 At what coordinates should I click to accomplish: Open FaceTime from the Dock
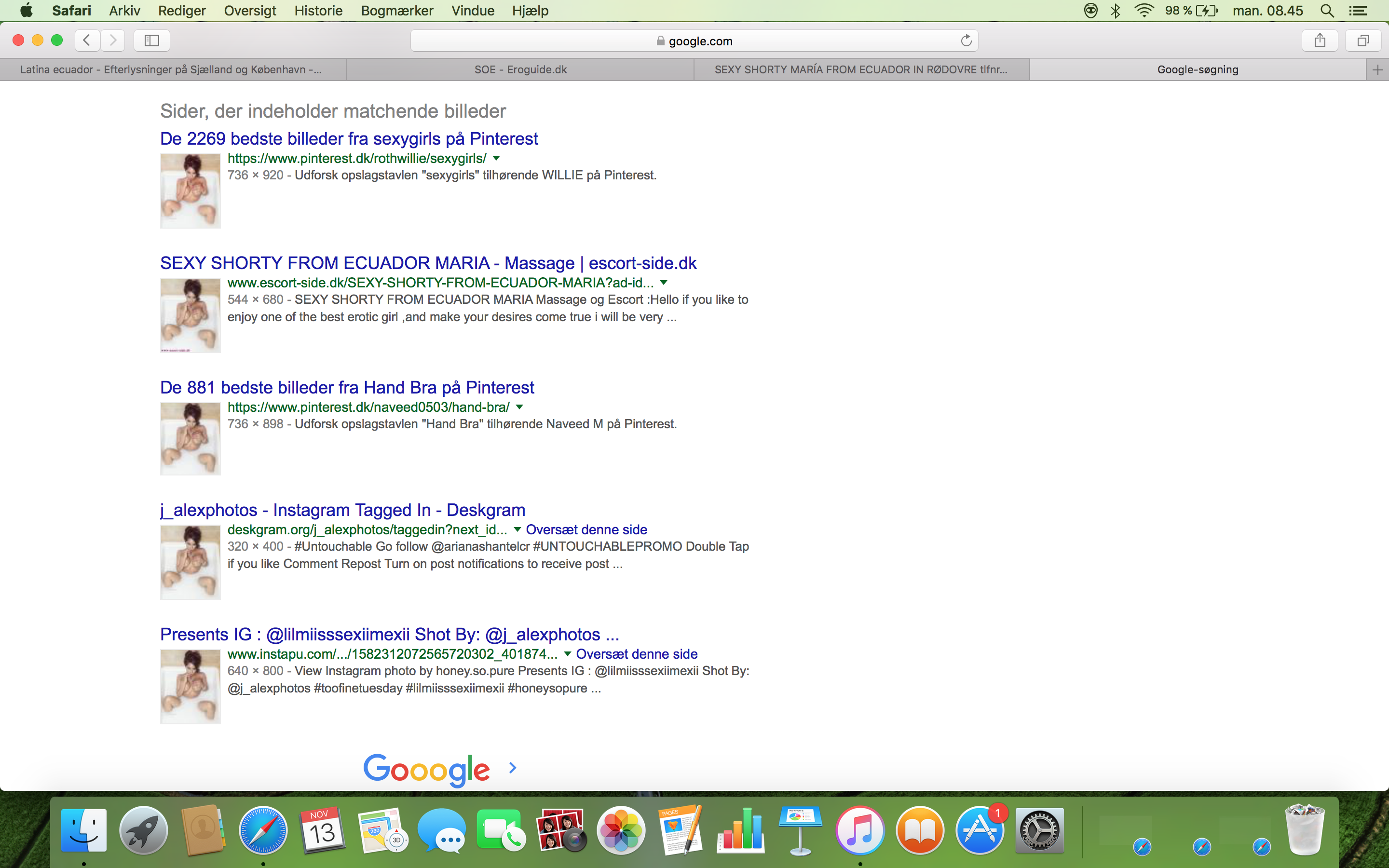tap(502, 830)
